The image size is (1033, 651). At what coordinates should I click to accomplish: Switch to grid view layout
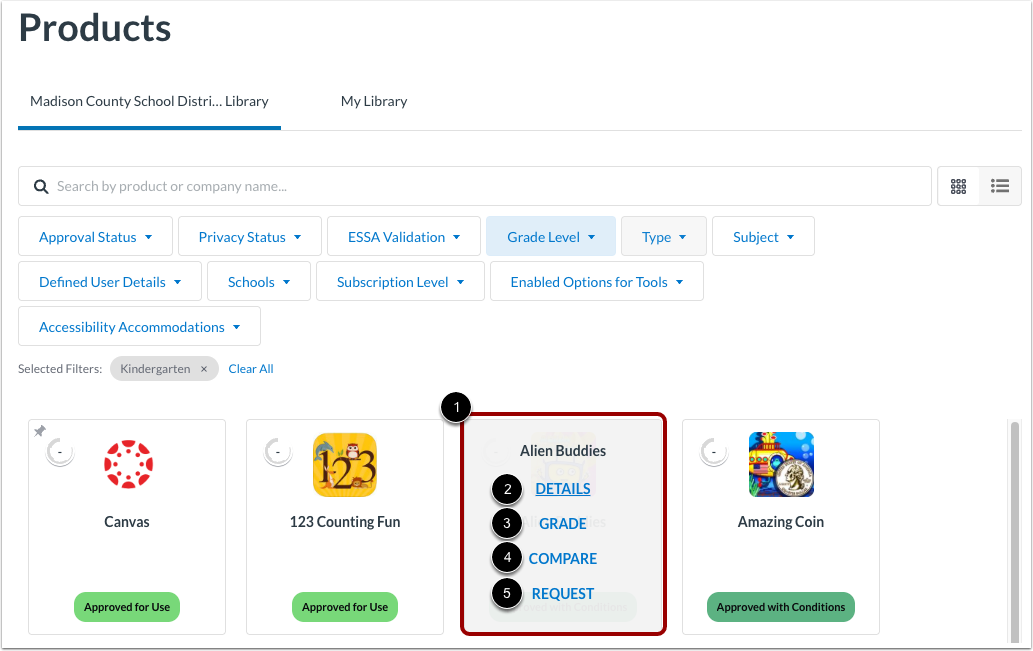pos(957,186)
